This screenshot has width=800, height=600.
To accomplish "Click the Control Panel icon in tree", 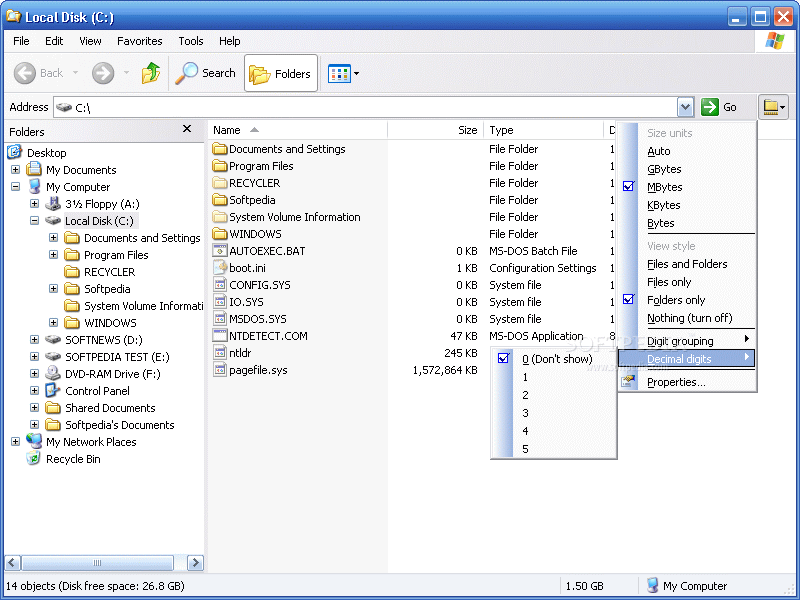I will pyautogui.click(x=53, y=391).
